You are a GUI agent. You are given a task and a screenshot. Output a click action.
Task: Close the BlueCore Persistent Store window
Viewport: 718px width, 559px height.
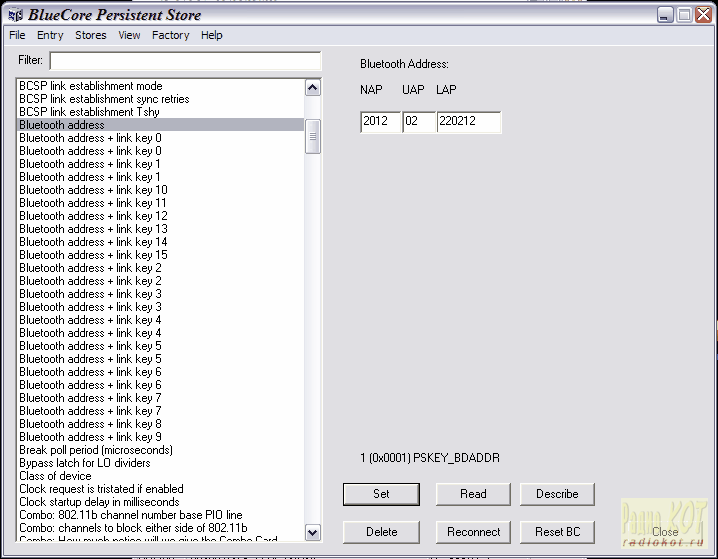click(x=703, y=15)
